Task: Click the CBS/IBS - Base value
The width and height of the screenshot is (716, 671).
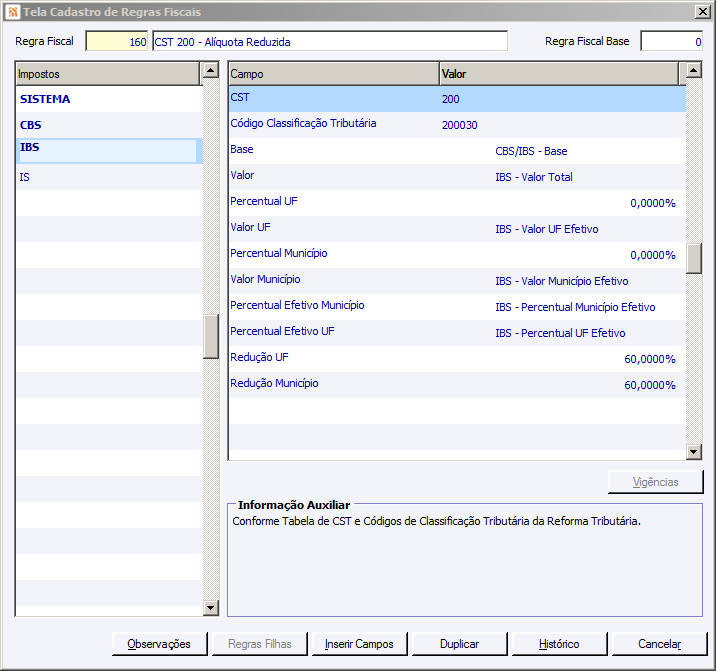Action: click(531, 151)
